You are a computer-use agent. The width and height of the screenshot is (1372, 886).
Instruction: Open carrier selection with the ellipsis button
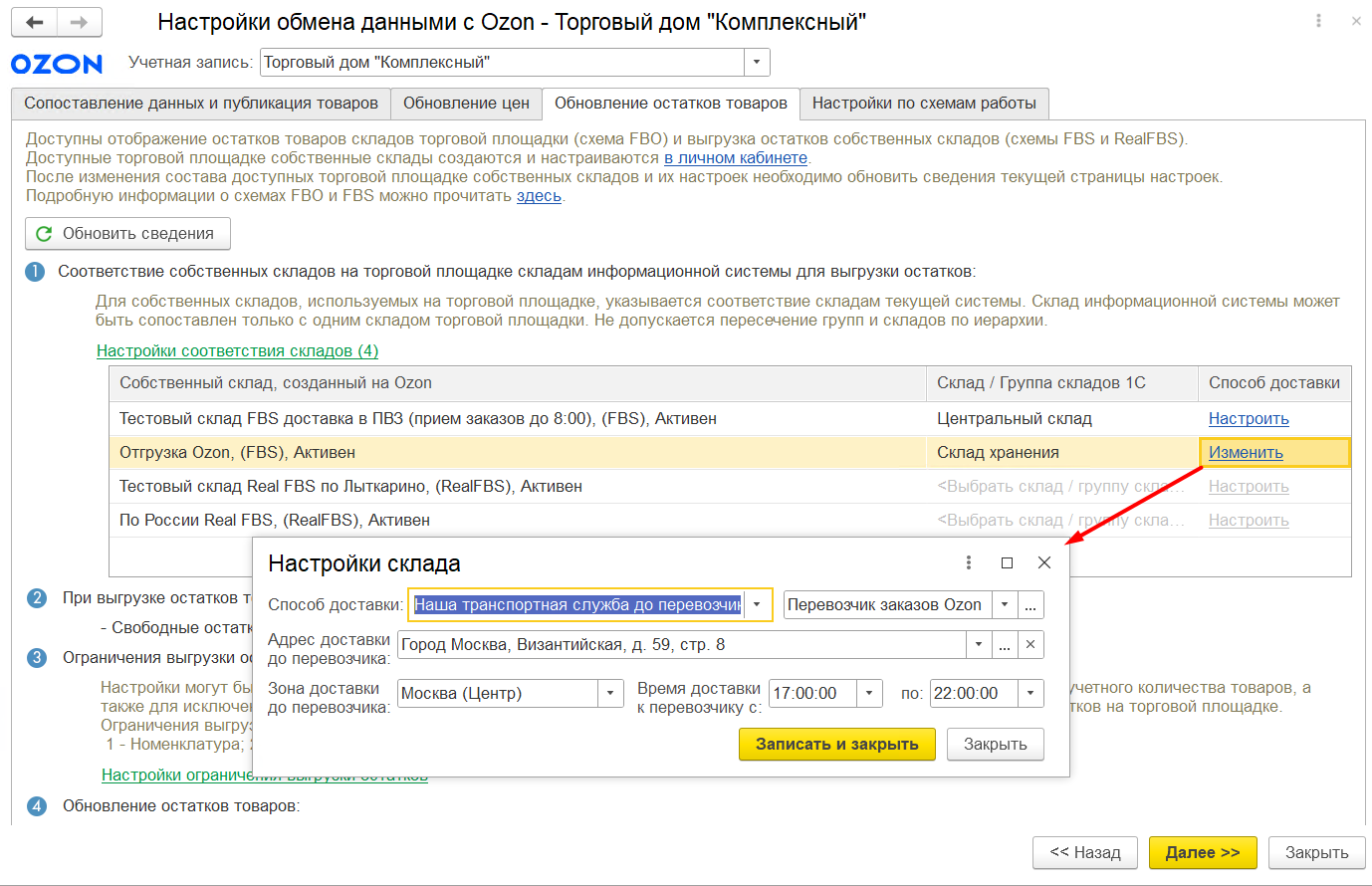(1030, 605)
